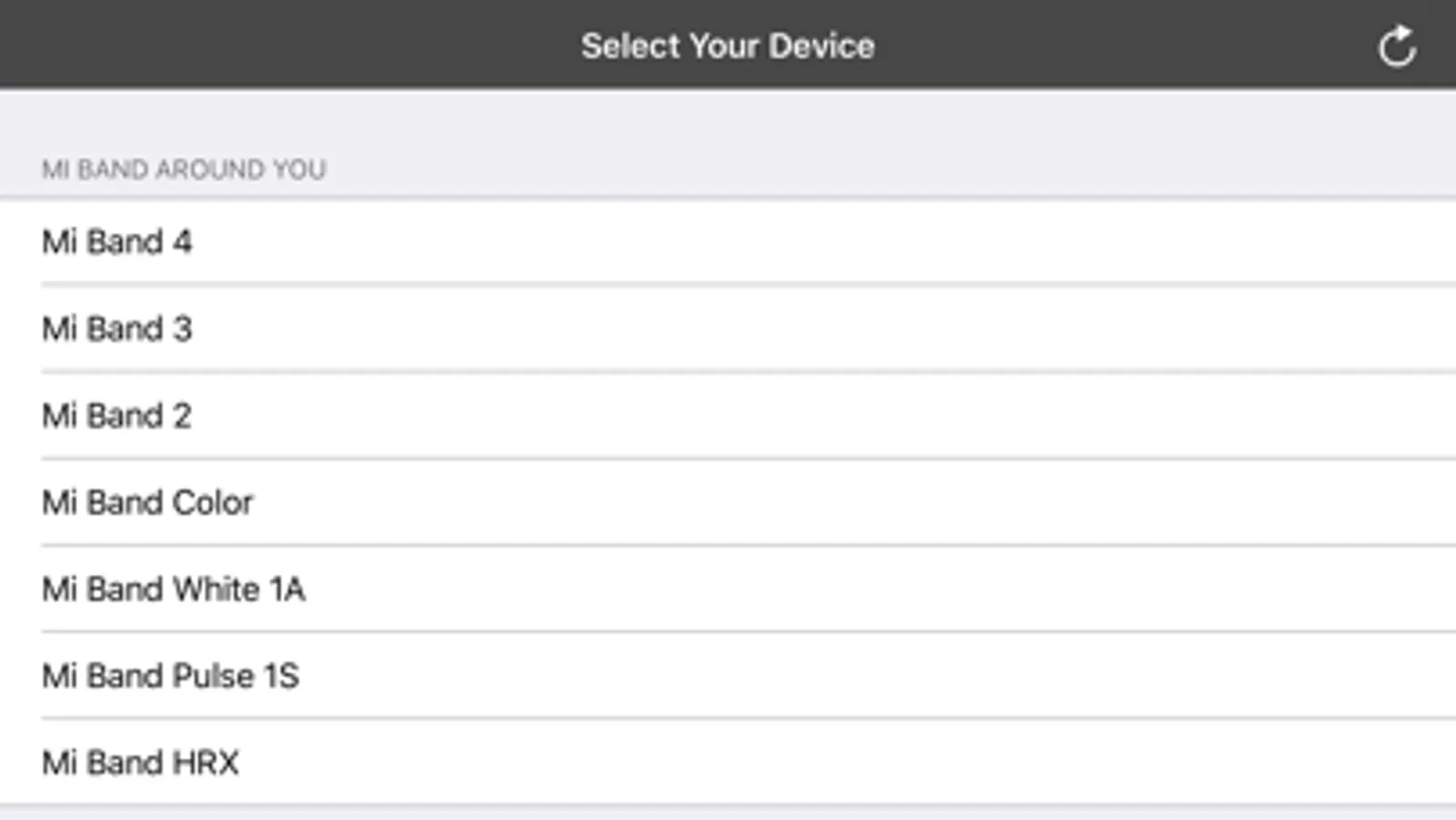
Task: Rescan for nearby bands using reload arrow
Action: (x=1396, y=46)
